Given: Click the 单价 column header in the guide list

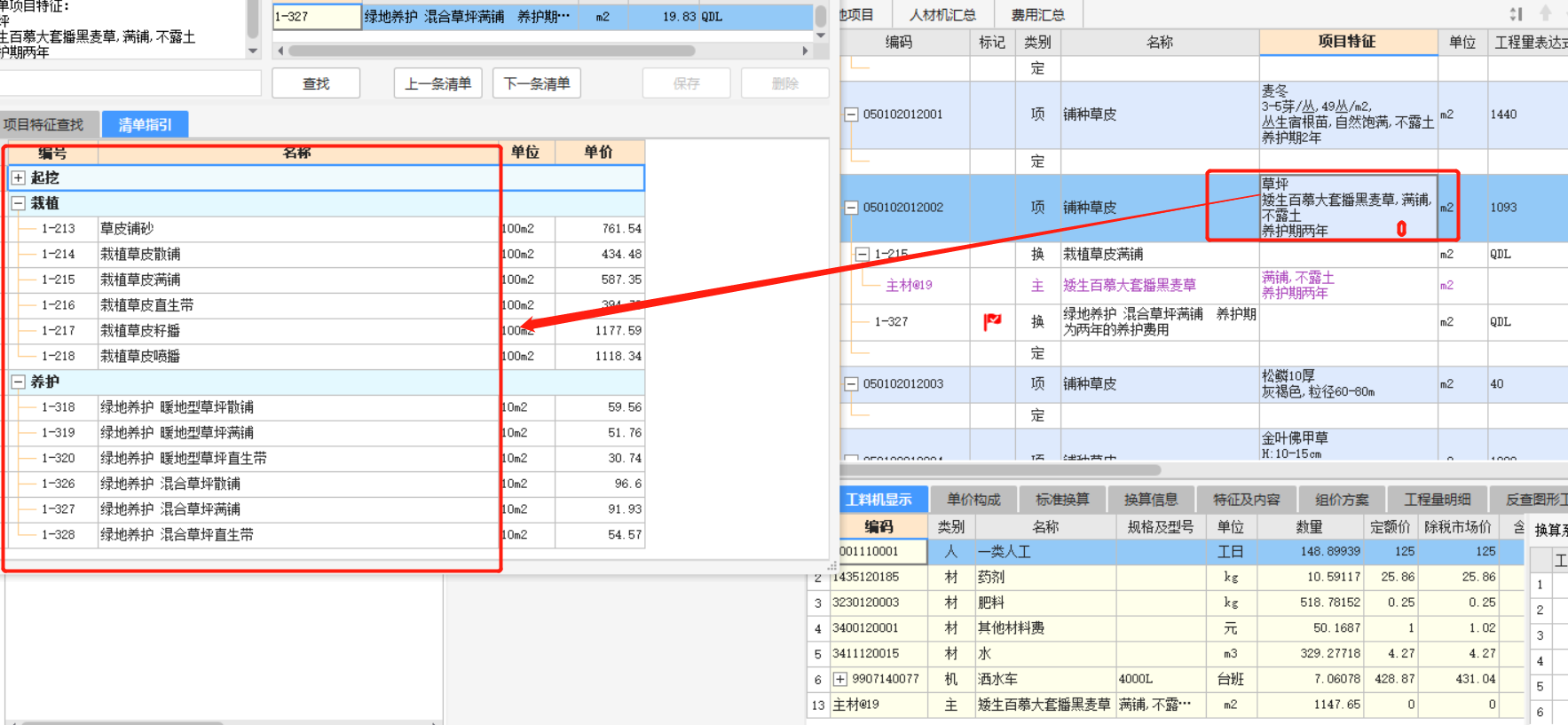Looking at the screenshot, I should (x=599, y=152).
